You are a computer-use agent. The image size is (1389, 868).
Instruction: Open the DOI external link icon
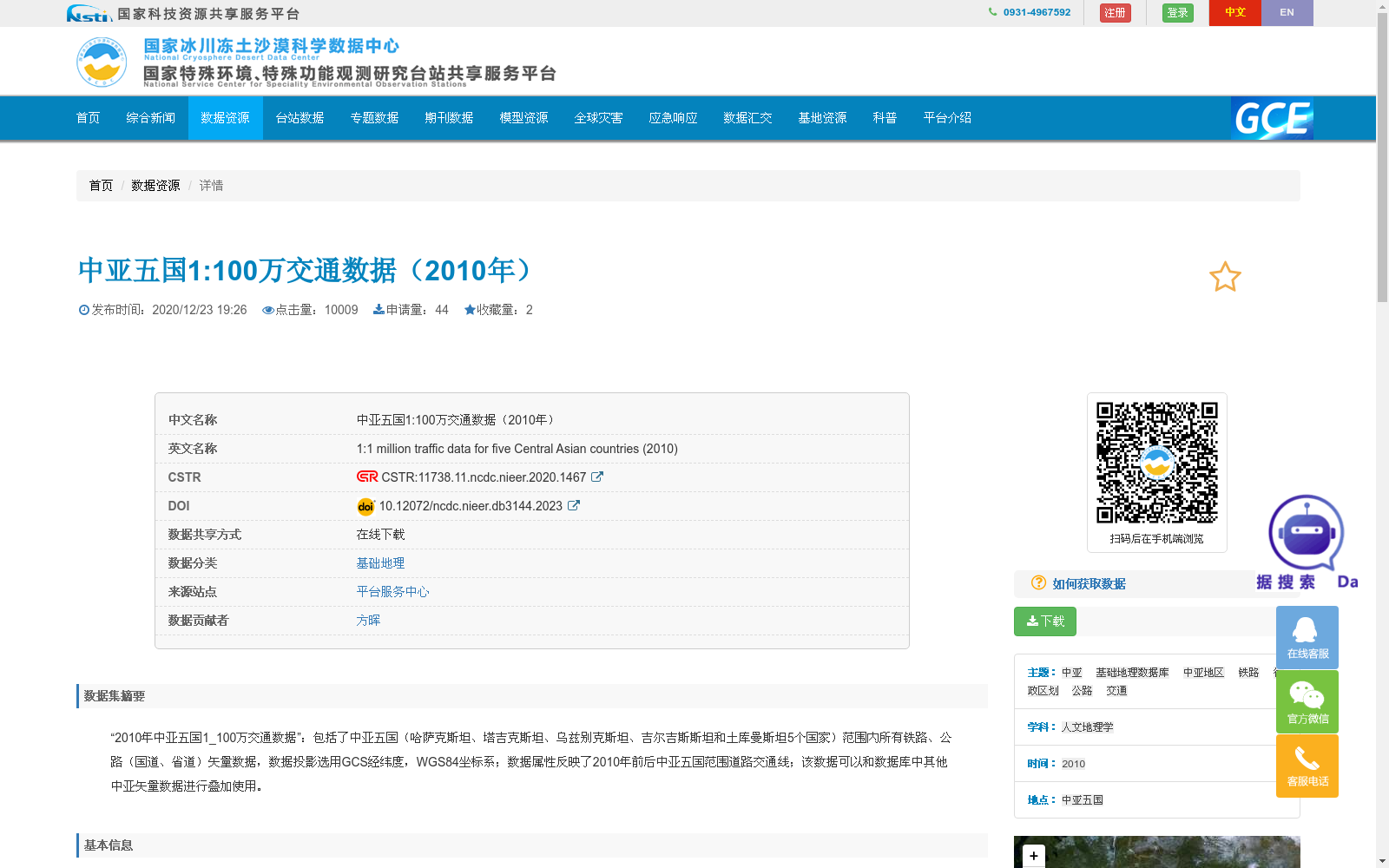574,505
